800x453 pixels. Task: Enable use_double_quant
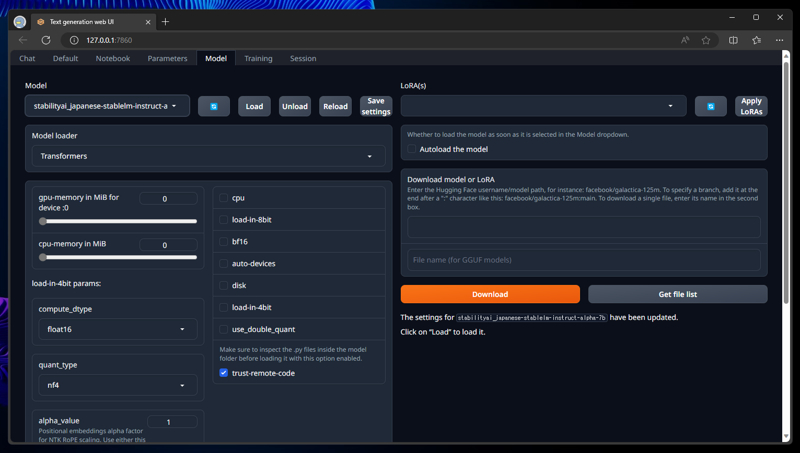point(223,330)
